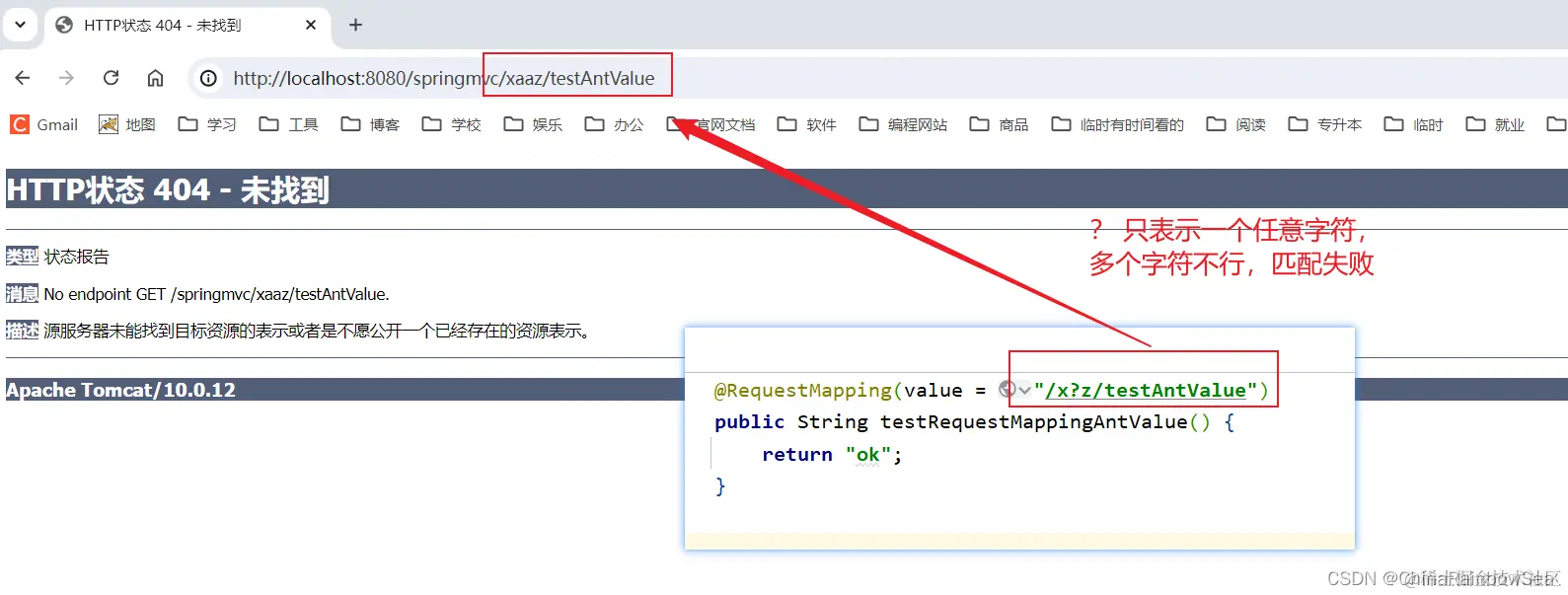
Task: Click the 状态报告 text
Action: click(x=77, y=257)
